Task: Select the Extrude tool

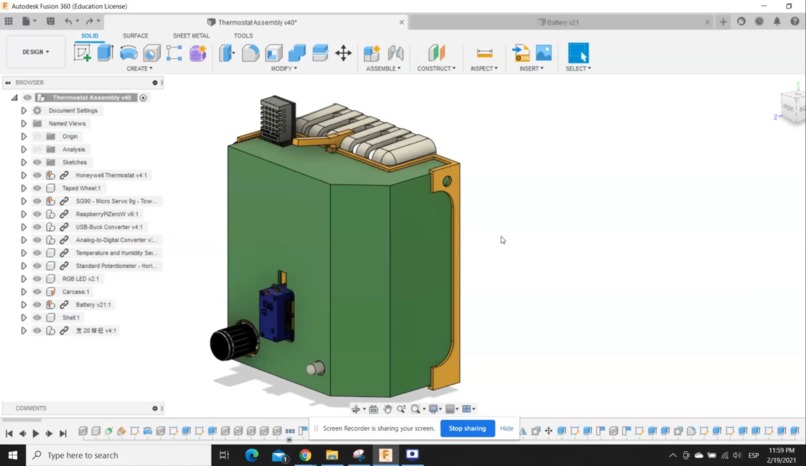Action: (105, 52)
